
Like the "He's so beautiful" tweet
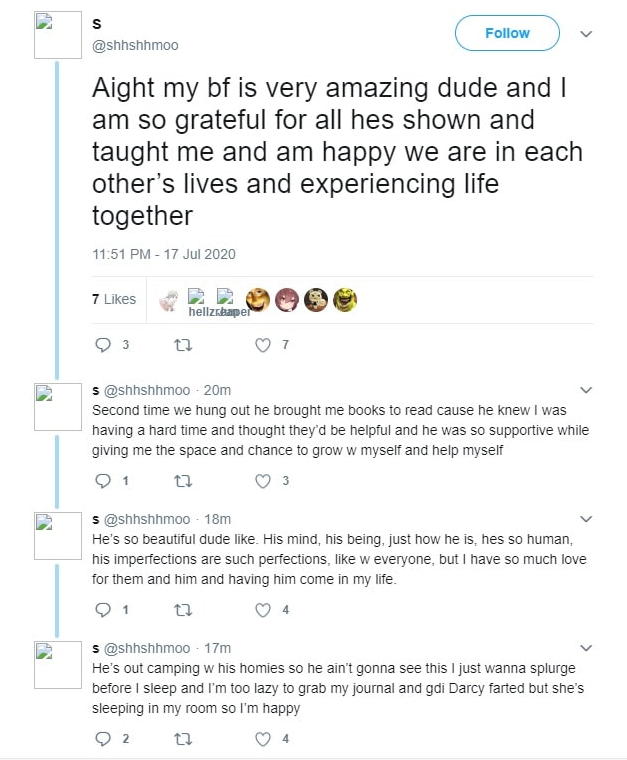(264, 610)
